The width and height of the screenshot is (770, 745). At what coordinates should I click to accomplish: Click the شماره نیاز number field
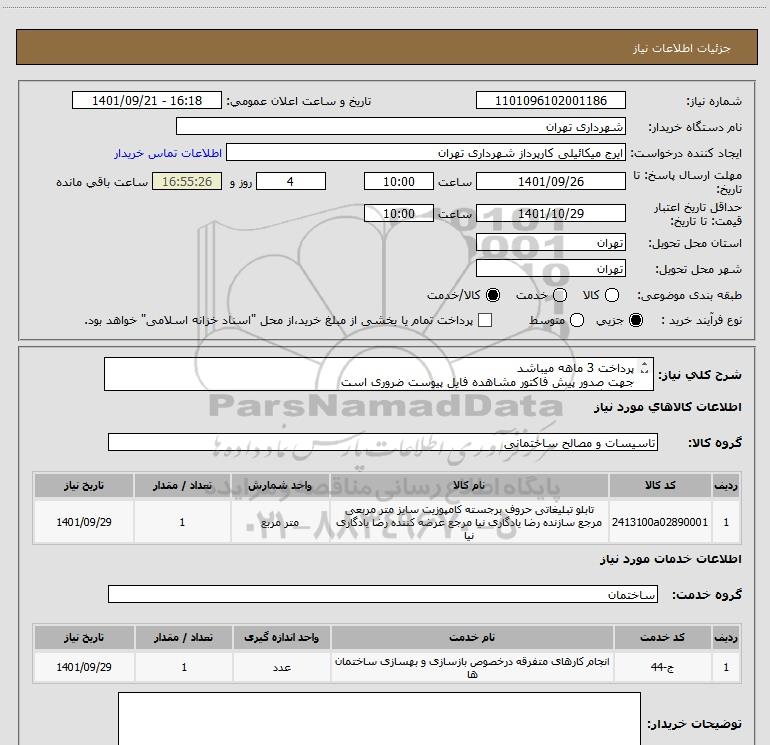tap(550, 100)
